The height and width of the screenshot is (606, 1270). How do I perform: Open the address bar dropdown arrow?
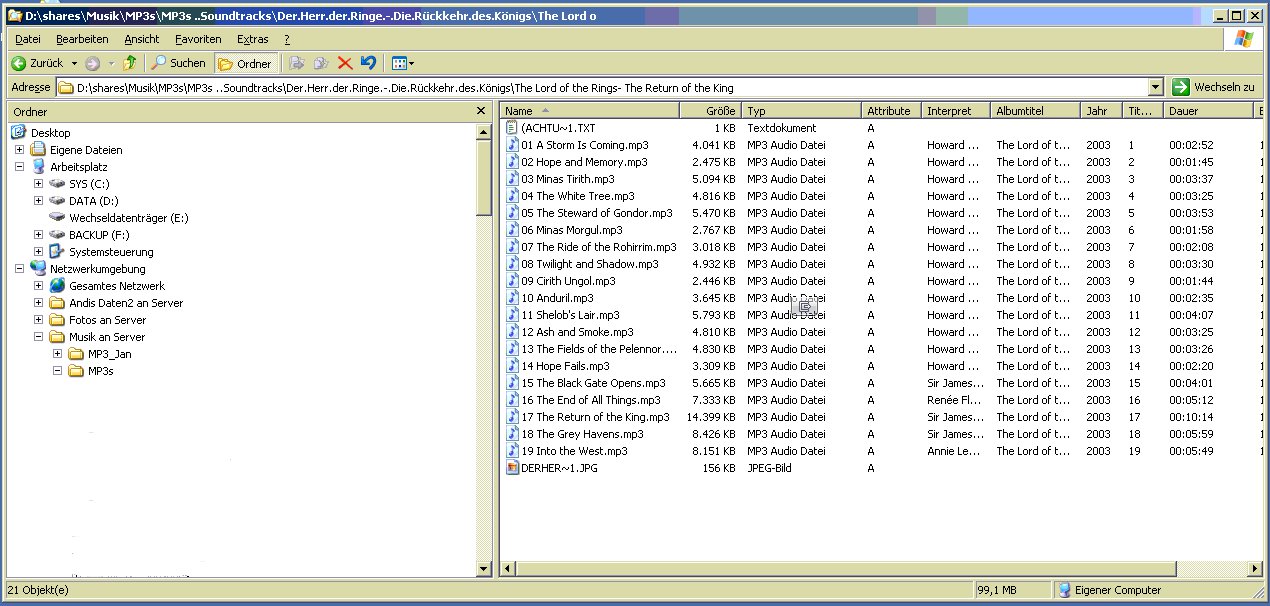pyautogui.click(x=1156, y=87)
